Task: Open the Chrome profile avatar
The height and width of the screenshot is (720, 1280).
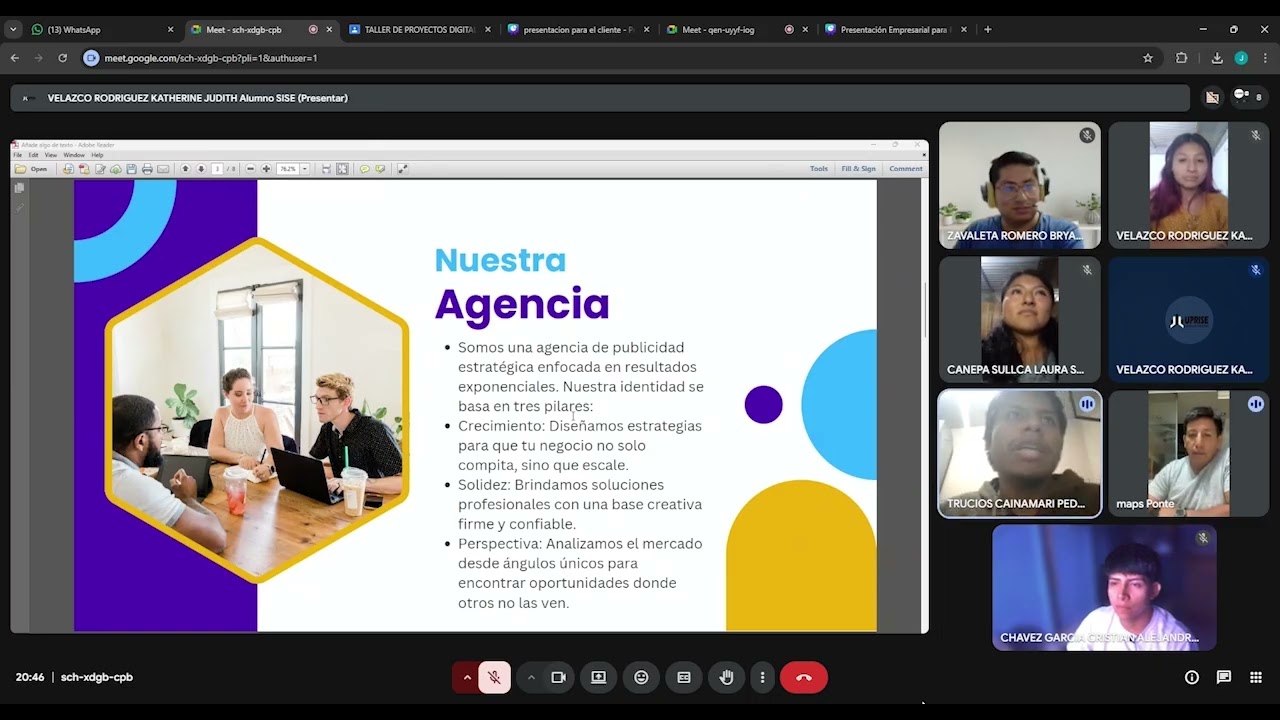Action: [1241, 58]
